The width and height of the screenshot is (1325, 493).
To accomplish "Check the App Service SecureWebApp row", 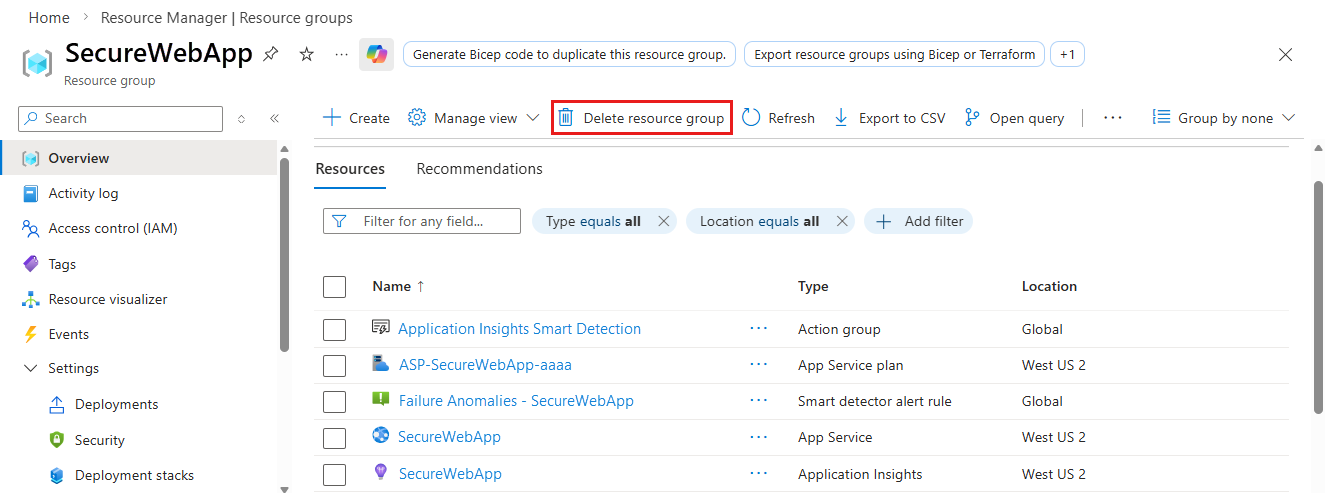I will pyautogui.click(x=335, y=438).
